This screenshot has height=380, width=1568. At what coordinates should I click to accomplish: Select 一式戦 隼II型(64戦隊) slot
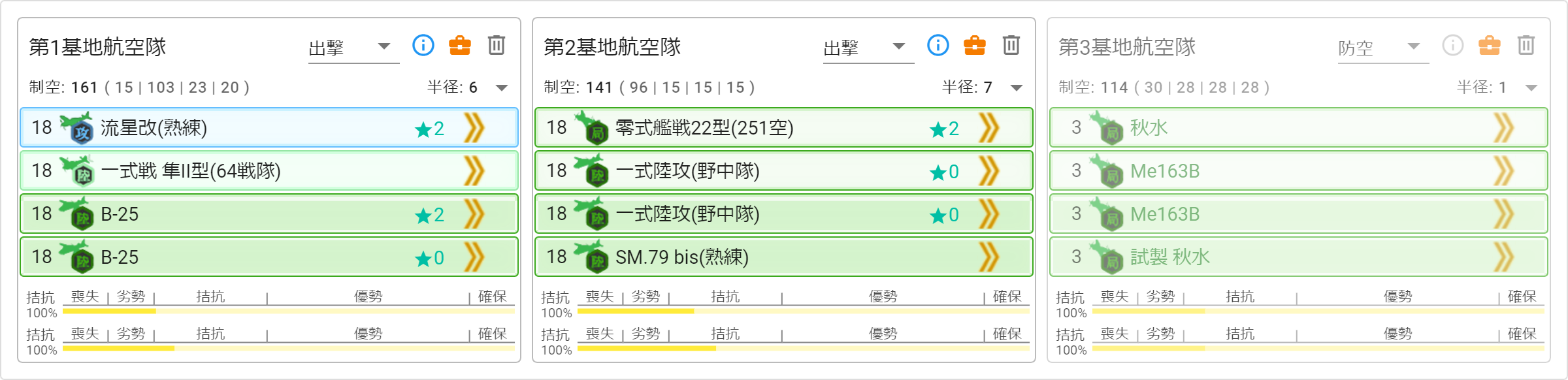(269, 170)
